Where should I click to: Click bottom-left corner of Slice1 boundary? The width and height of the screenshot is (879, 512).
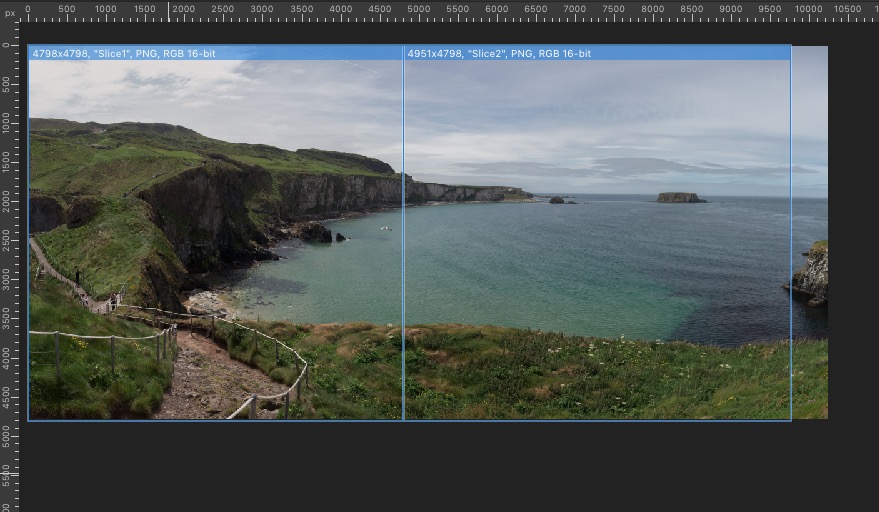(29, 420)
